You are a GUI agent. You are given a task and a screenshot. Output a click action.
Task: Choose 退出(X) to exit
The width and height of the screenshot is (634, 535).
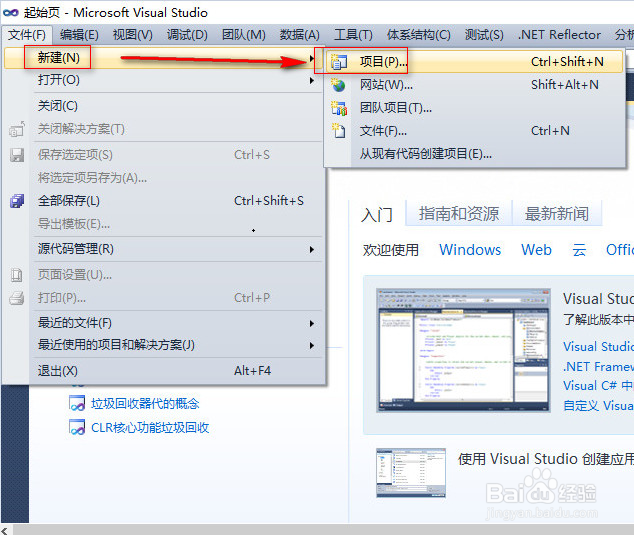tap(162, 371)
